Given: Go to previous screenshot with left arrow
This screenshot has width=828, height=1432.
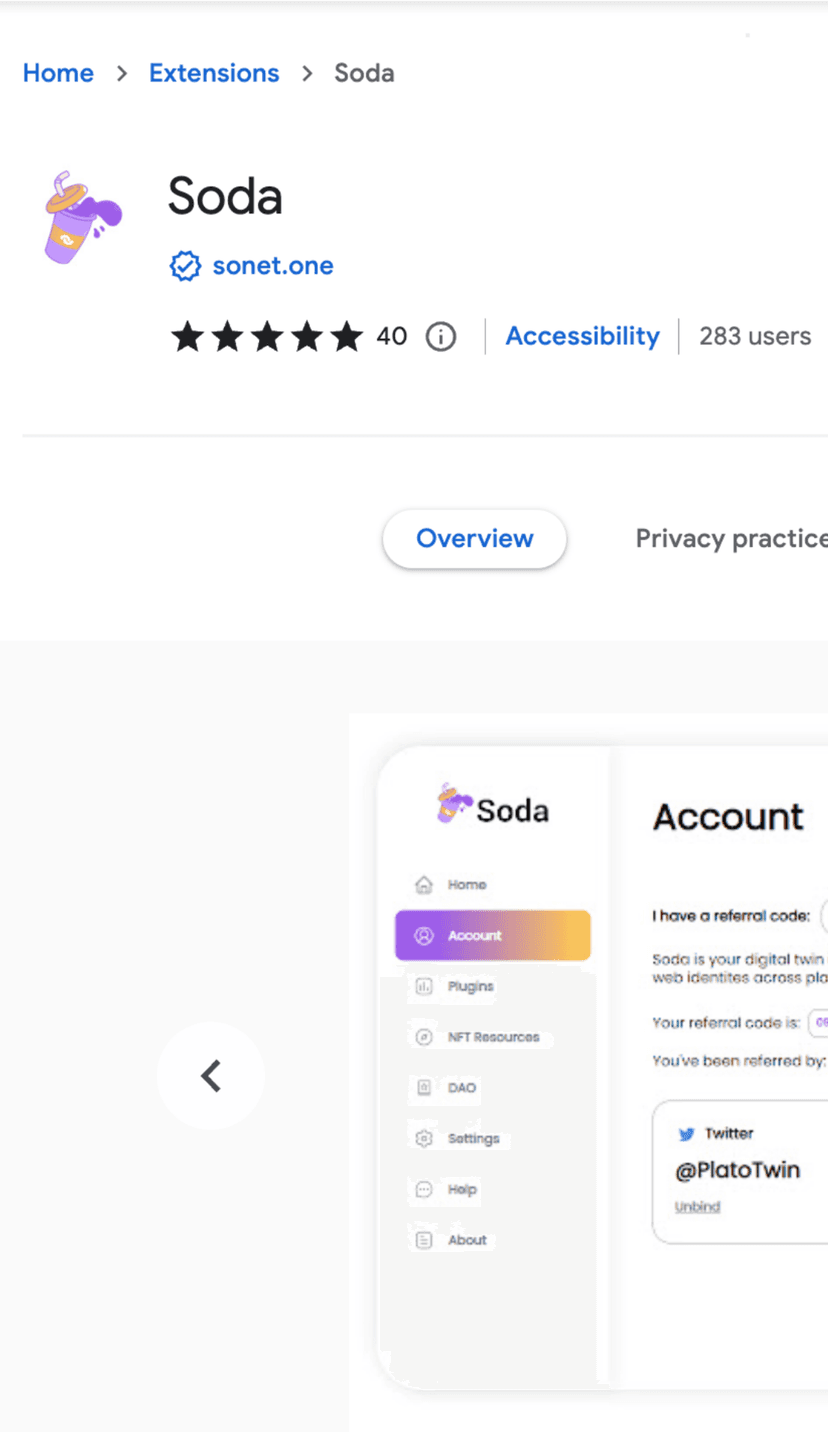Looking at the screenshot, I should tap(211, 1076).
